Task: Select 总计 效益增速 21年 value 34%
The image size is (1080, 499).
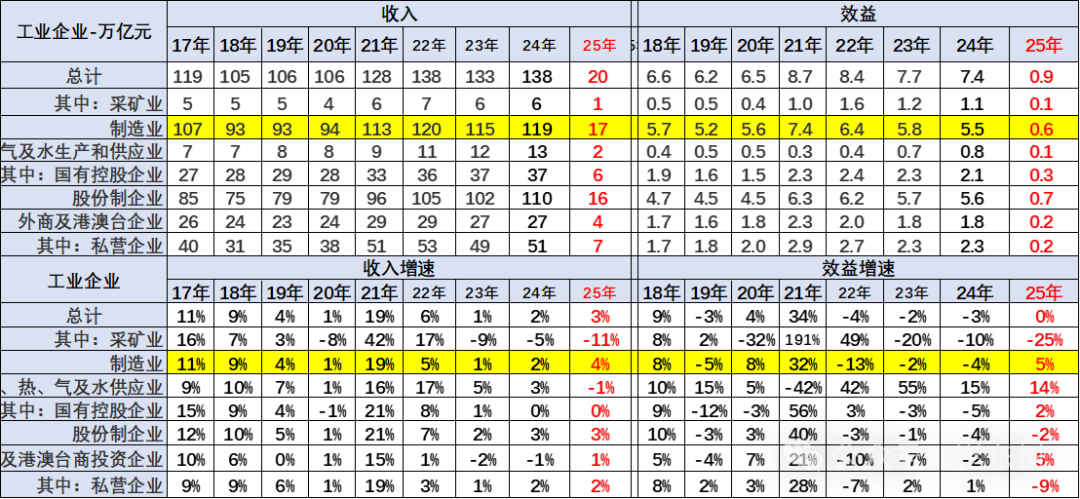Action: point(802,316)
